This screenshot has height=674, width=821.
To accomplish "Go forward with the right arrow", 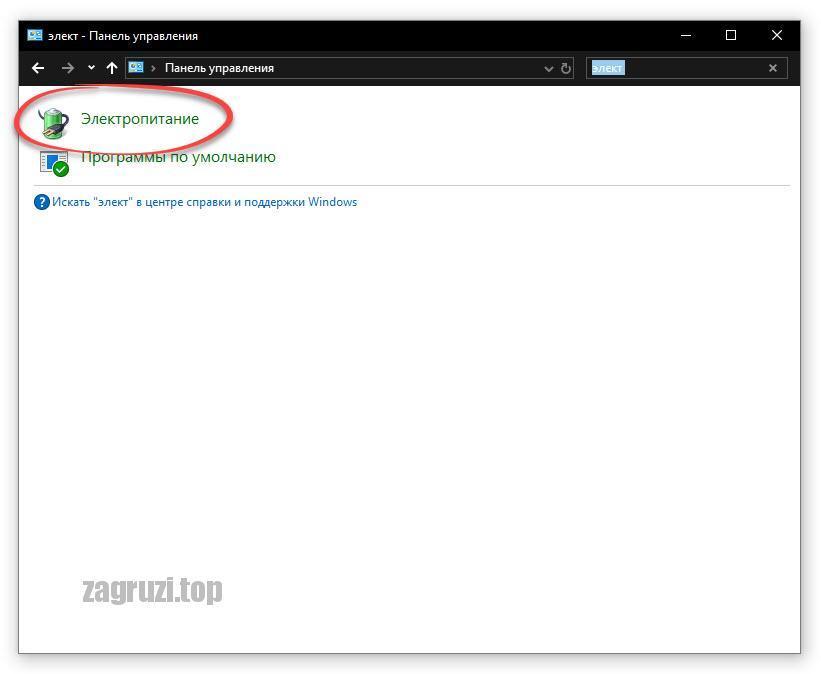I will click(68, 68).
